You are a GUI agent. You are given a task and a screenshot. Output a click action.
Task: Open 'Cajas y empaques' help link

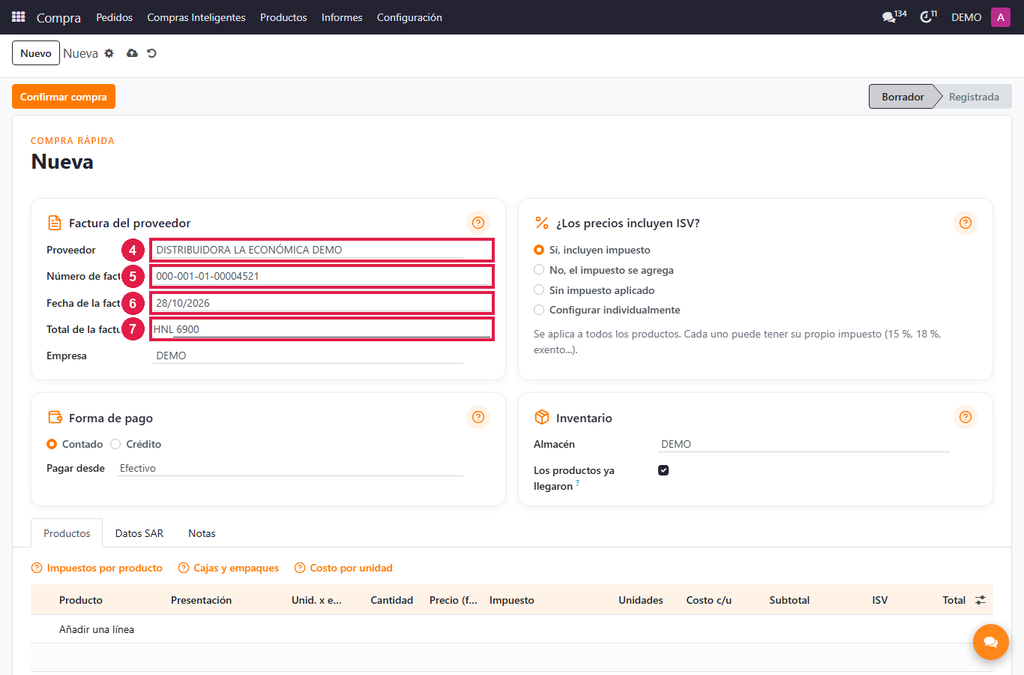[x=229, y=568]
